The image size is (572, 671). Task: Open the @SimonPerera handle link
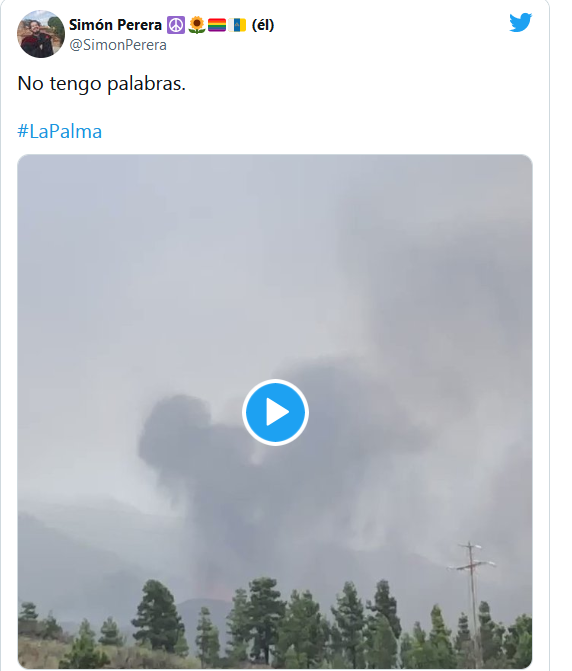click(118, 45)
